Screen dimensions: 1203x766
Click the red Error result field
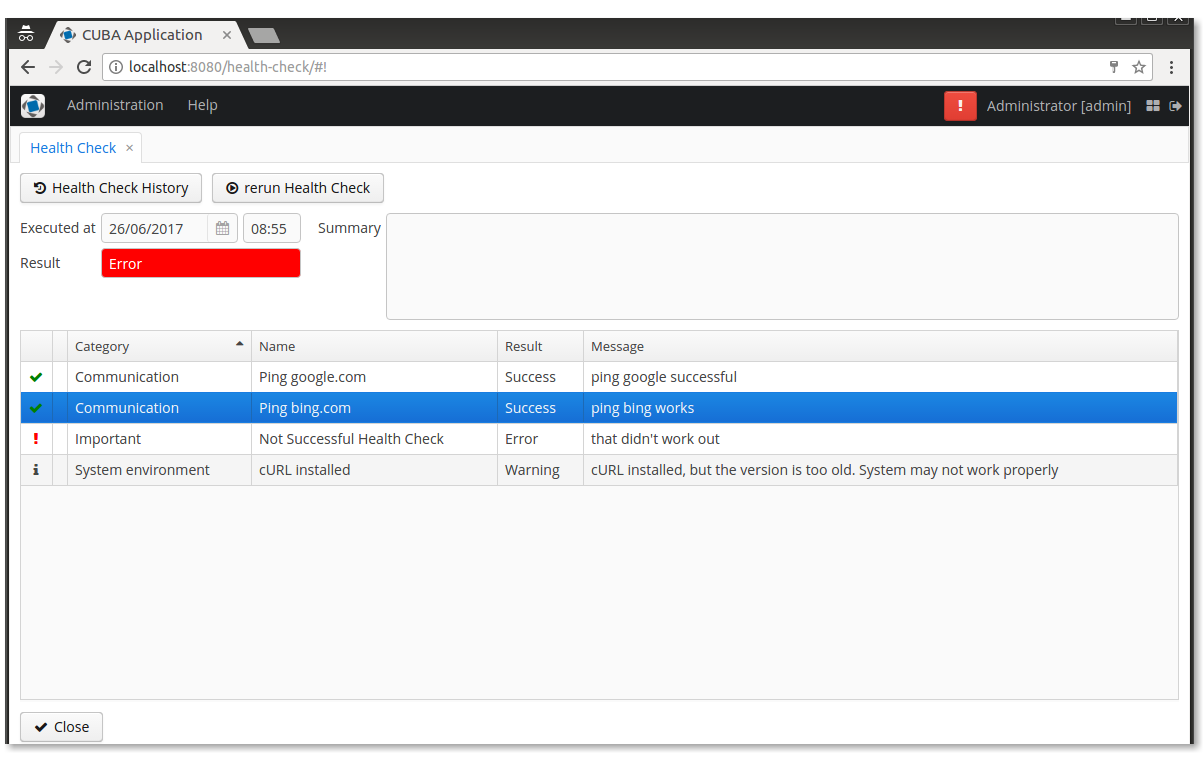tap(201, 263)
